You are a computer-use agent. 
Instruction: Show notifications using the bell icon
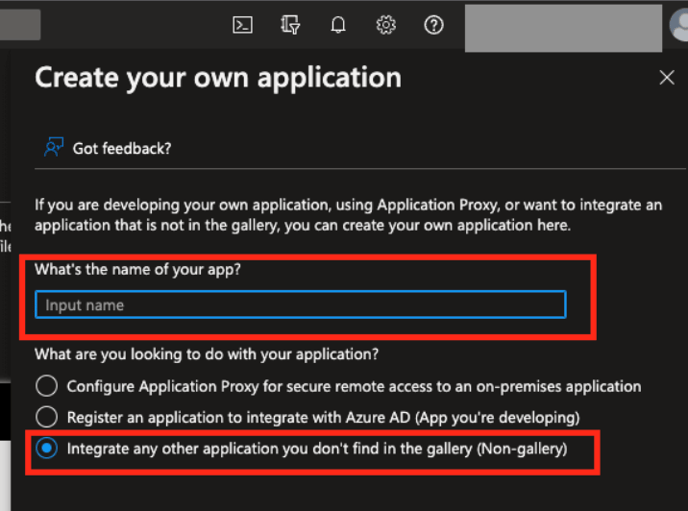(338, 26)
